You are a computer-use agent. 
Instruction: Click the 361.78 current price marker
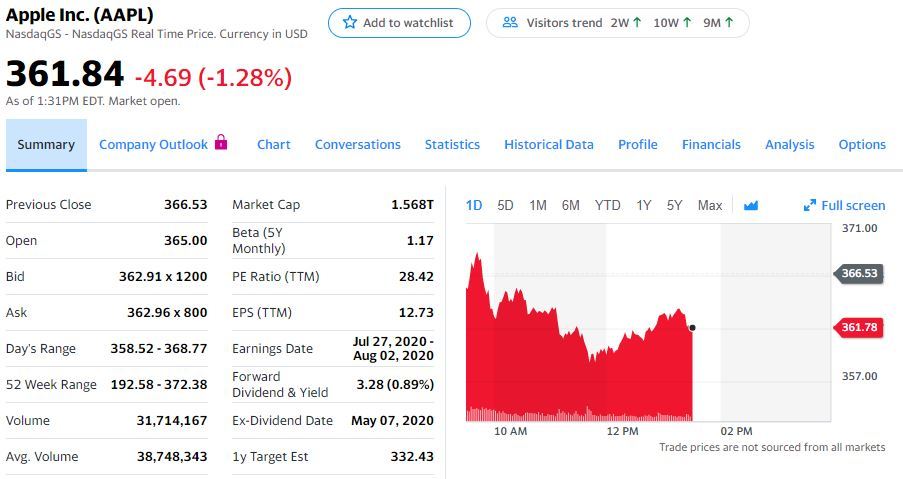[x=858, y=327]
